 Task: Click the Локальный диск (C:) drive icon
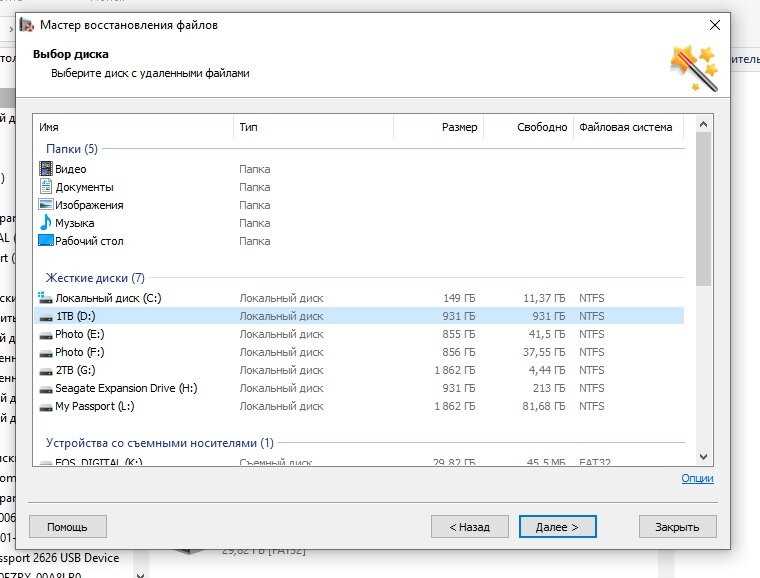pyautogui.click(x=45, y=298)
